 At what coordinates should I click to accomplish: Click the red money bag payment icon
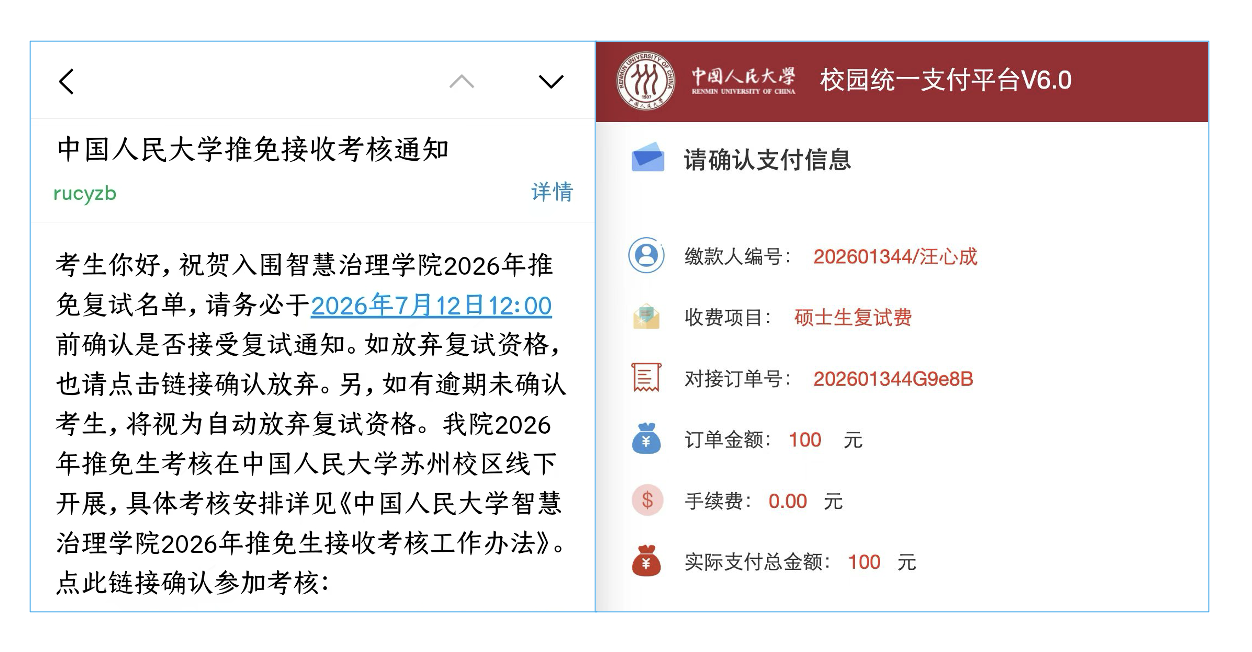[647, 561]
